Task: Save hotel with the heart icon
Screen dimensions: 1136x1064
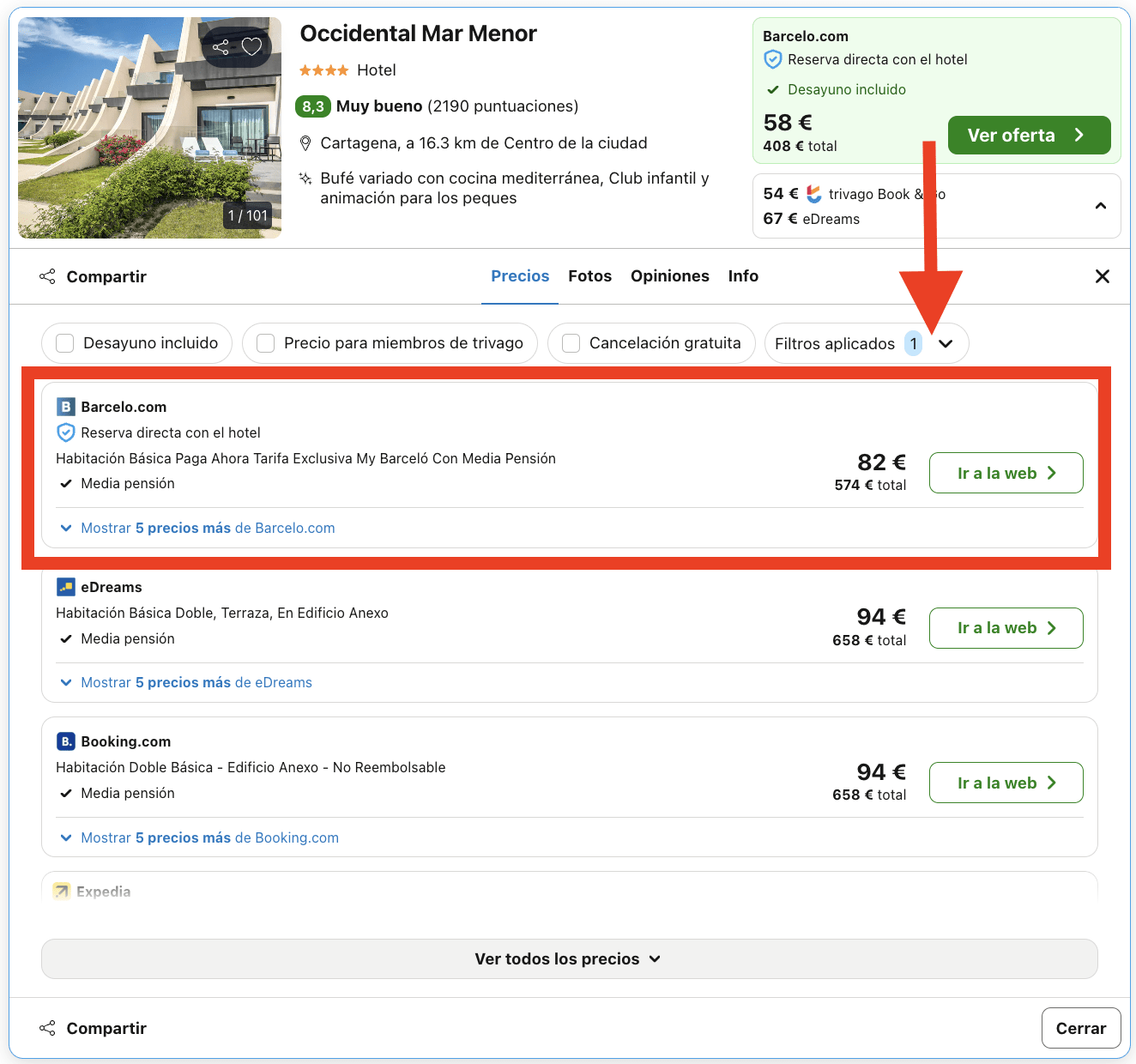Action: click(x=251, y=46)
